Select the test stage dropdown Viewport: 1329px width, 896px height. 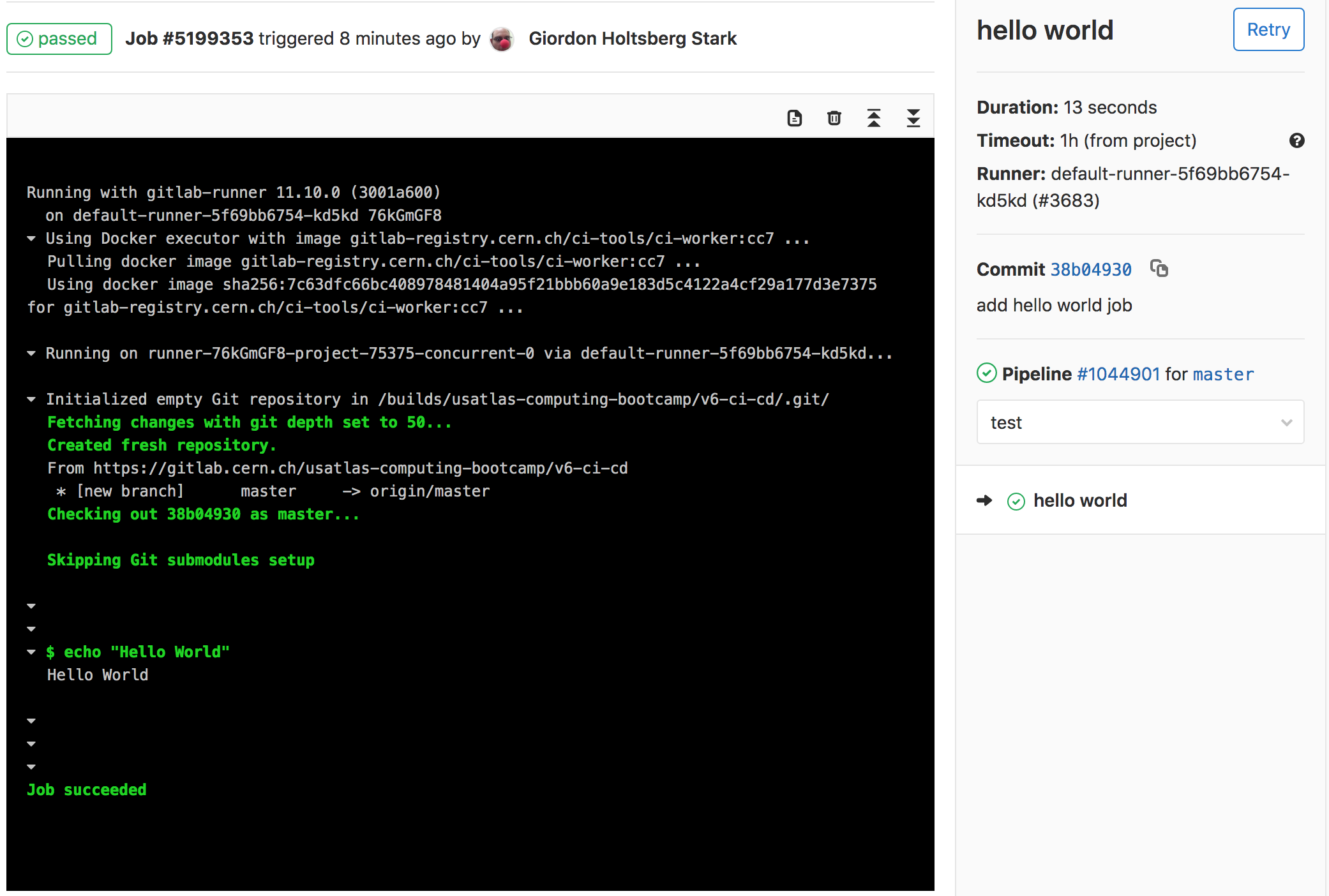1140,420
